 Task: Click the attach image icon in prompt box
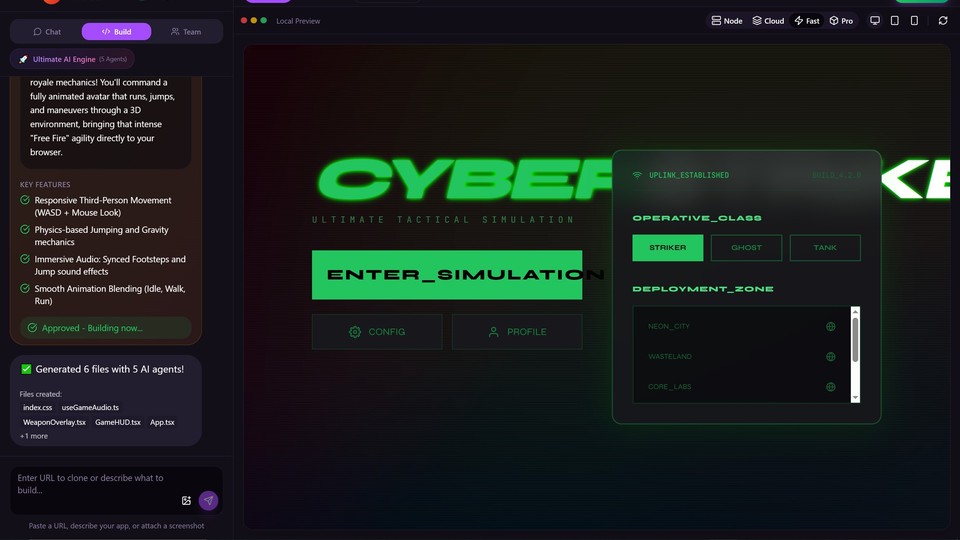186,501
